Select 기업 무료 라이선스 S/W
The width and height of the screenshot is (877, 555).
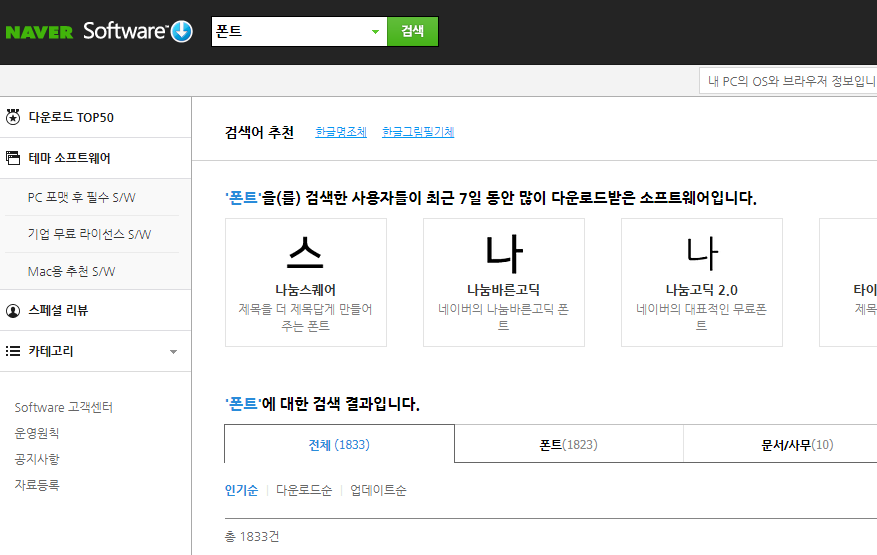click(89, 234)
